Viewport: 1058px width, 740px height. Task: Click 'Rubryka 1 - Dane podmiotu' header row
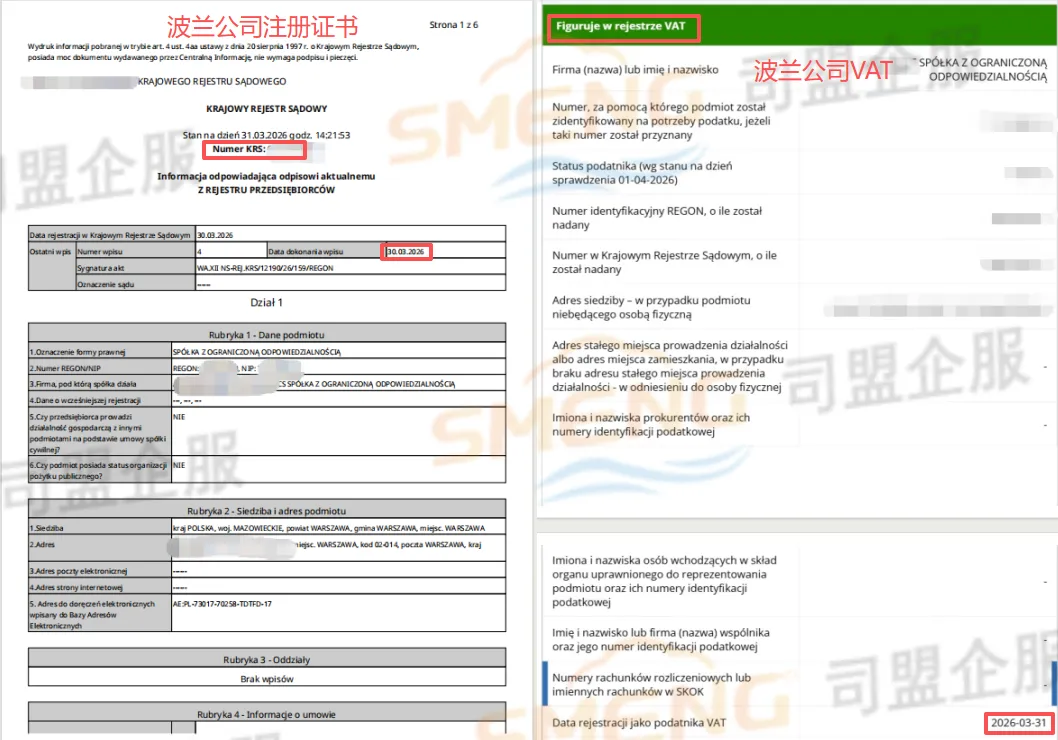tap(267, 335)
